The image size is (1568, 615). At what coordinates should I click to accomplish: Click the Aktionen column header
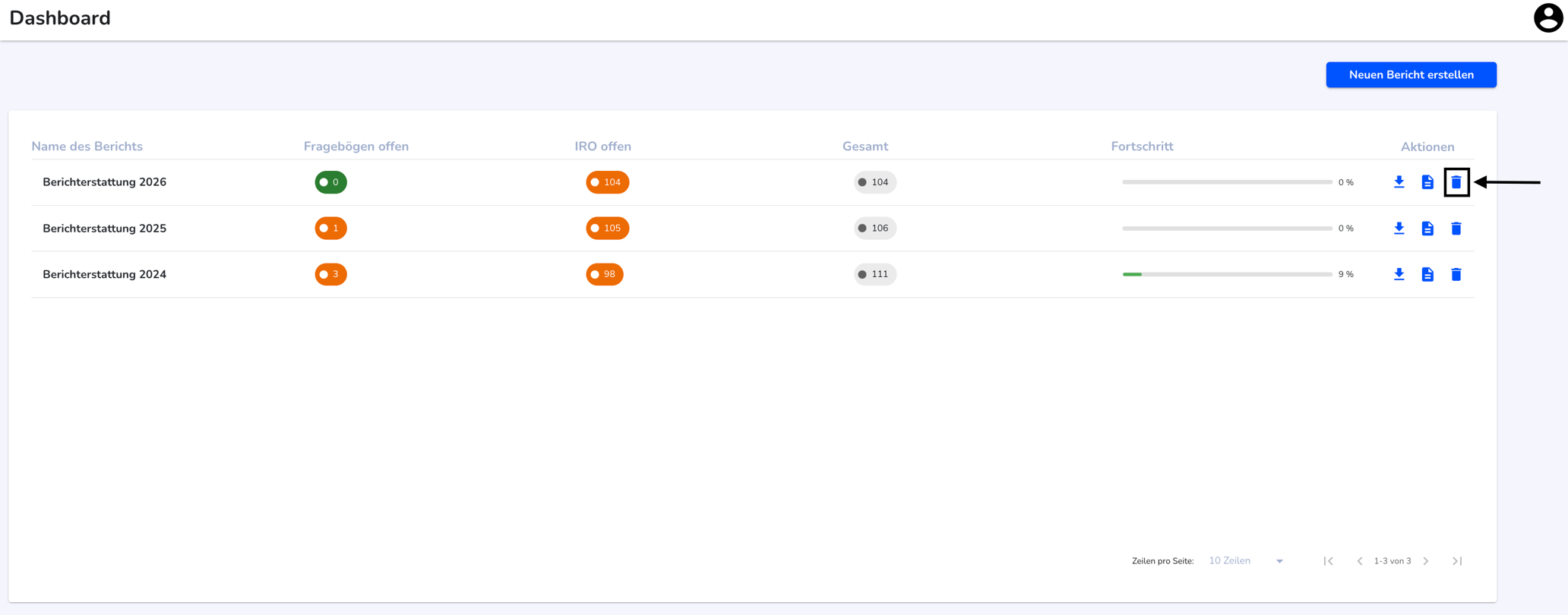tap(1427, 147)
